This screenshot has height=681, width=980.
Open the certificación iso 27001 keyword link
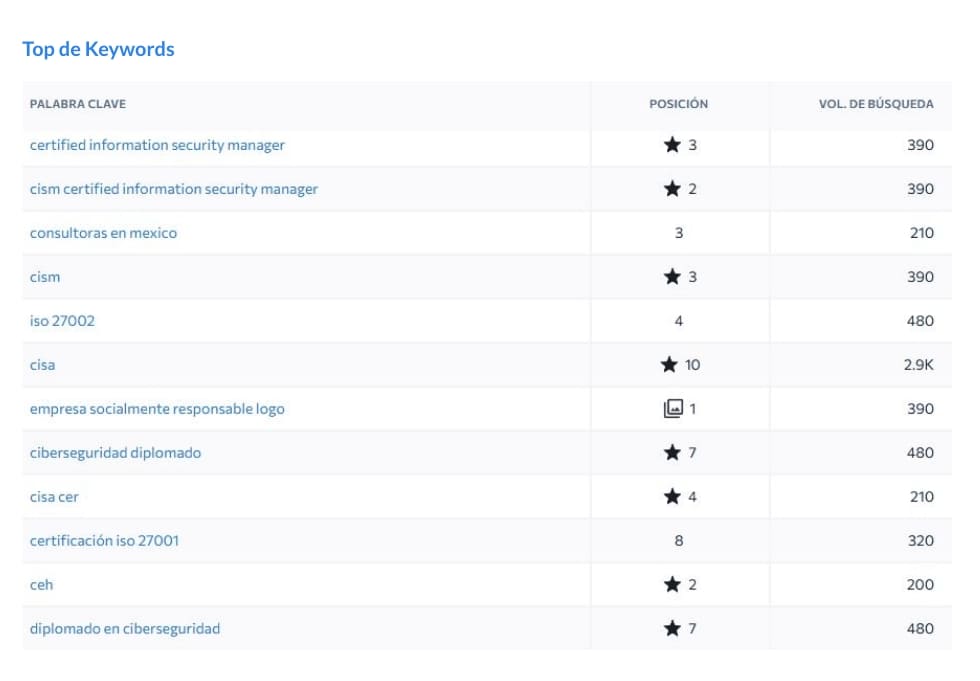click(104, 540)
